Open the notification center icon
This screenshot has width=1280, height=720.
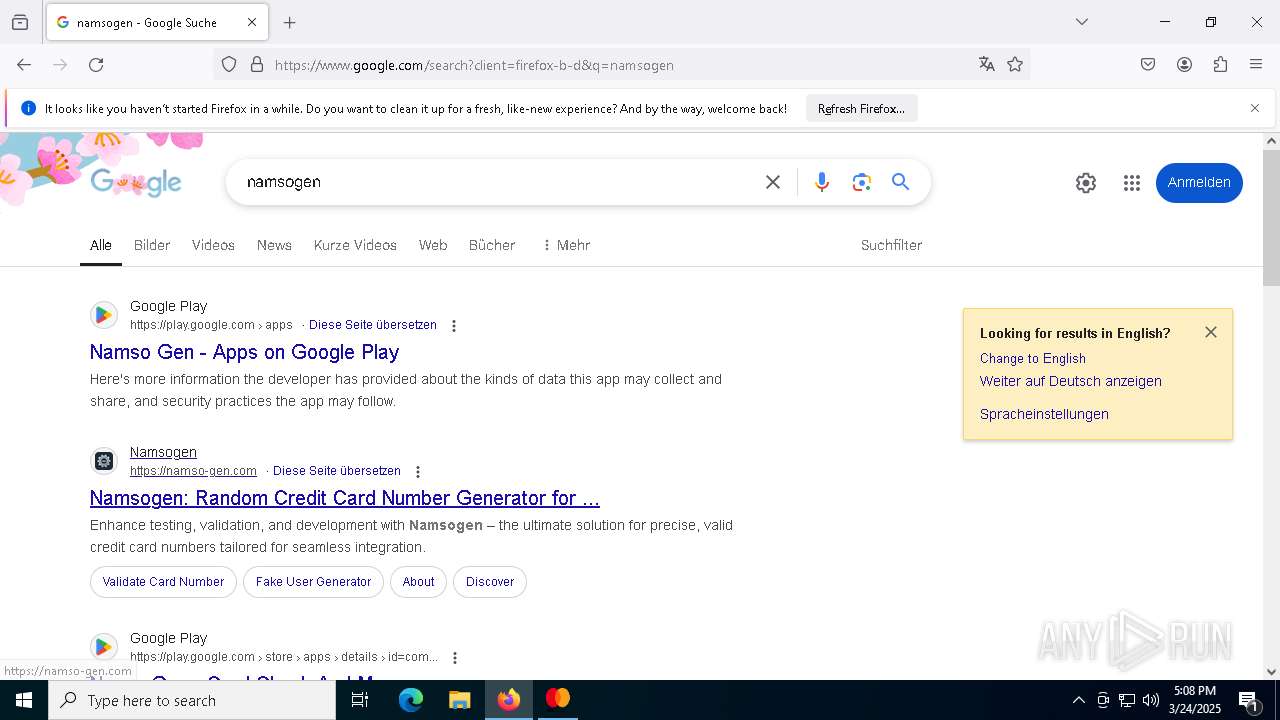click(x=1250, y=700)
